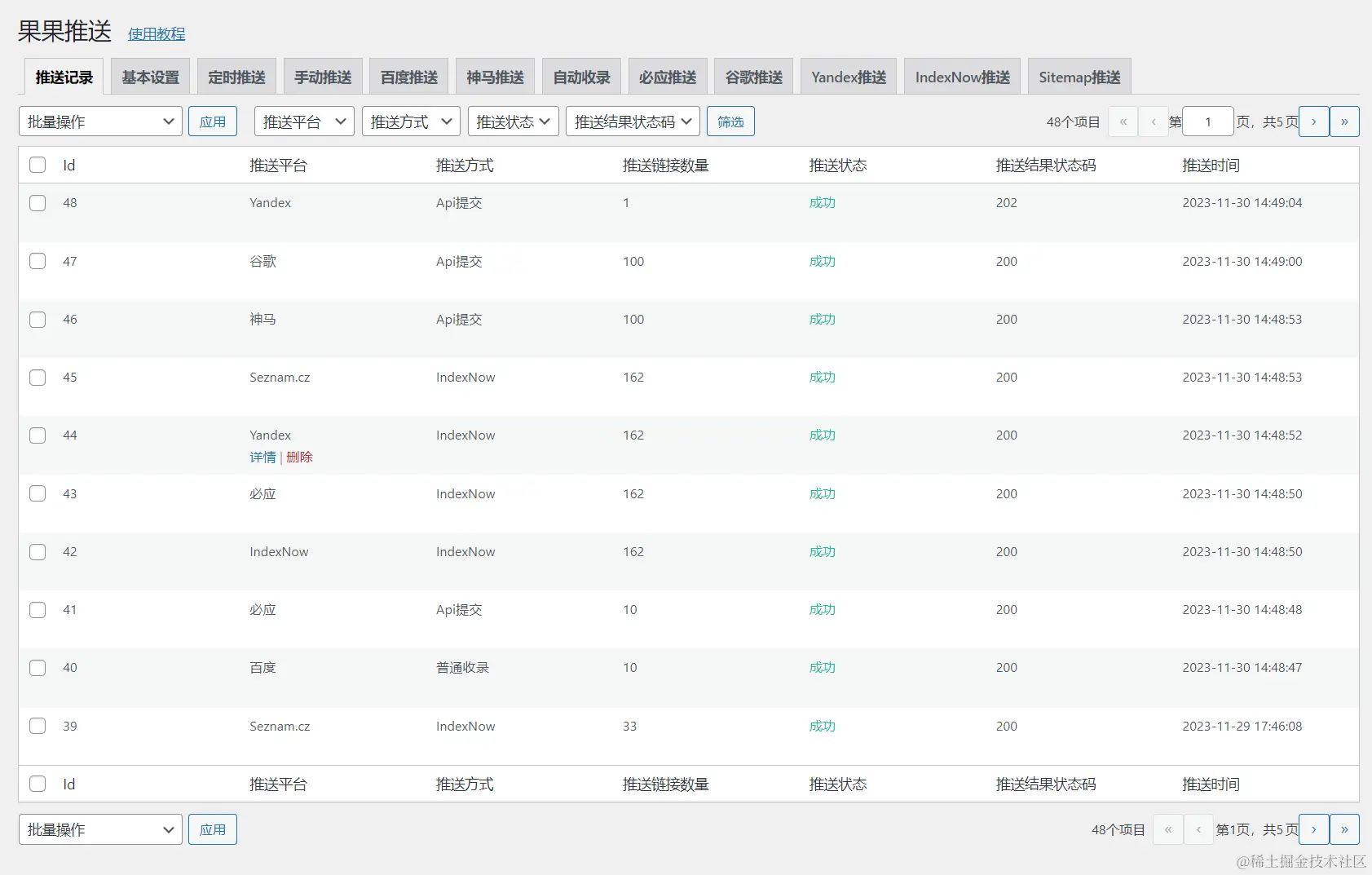Open the 推送状态 filter dropdown

(513, 122)
